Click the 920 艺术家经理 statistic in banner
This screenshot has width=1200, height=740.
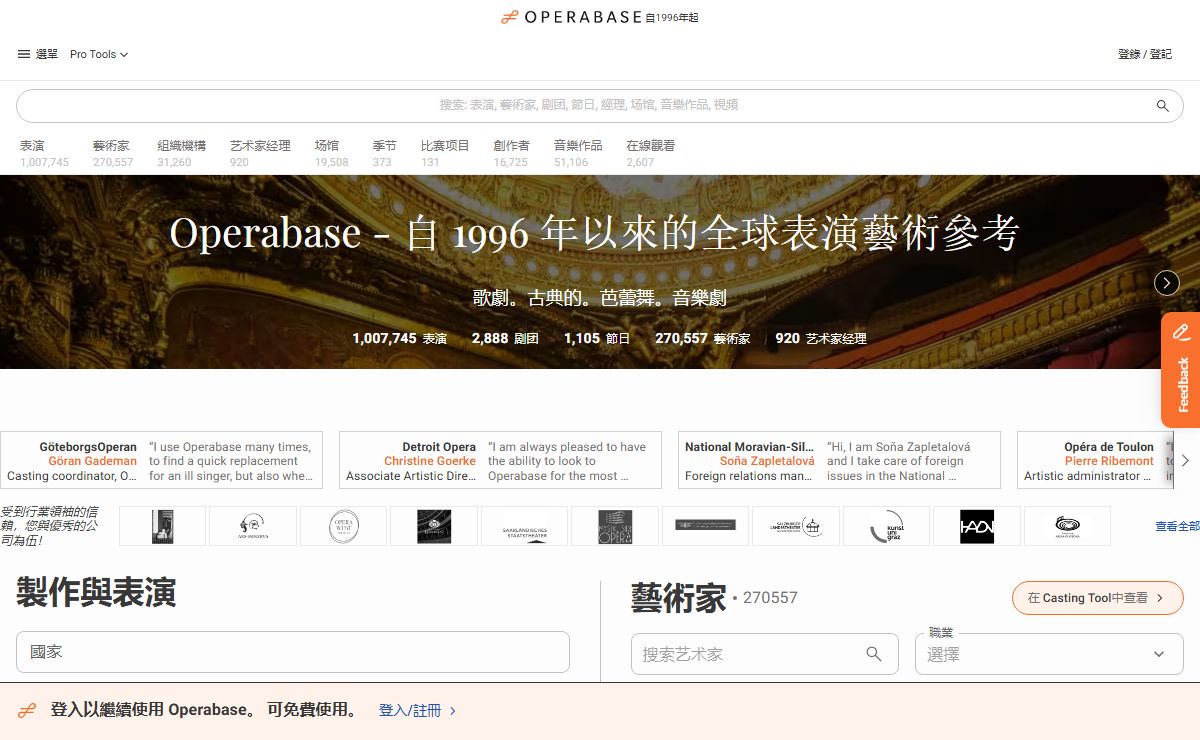(821, 339)
